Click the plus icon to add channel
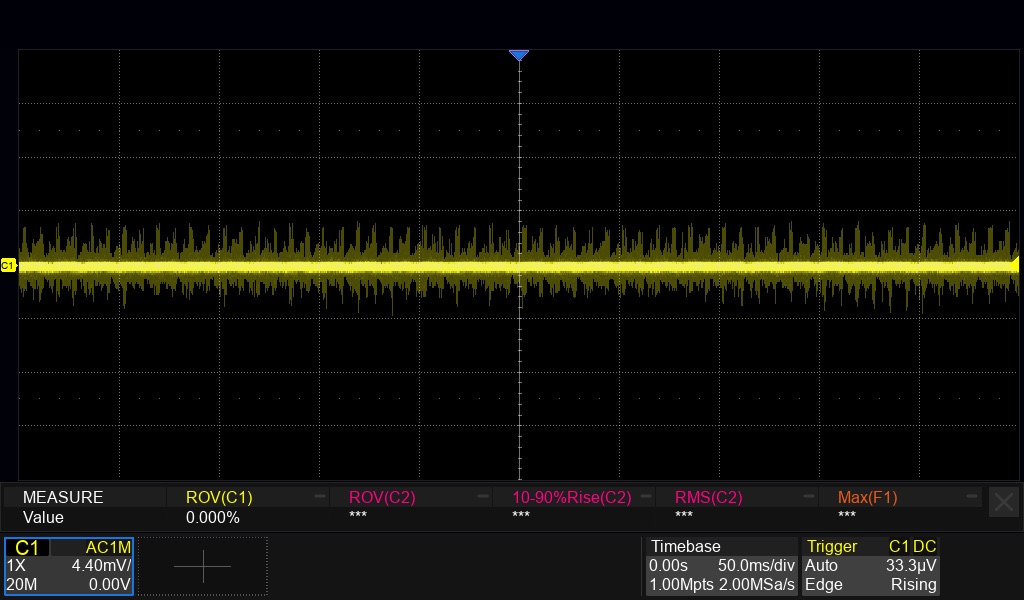 click(203, 566)
